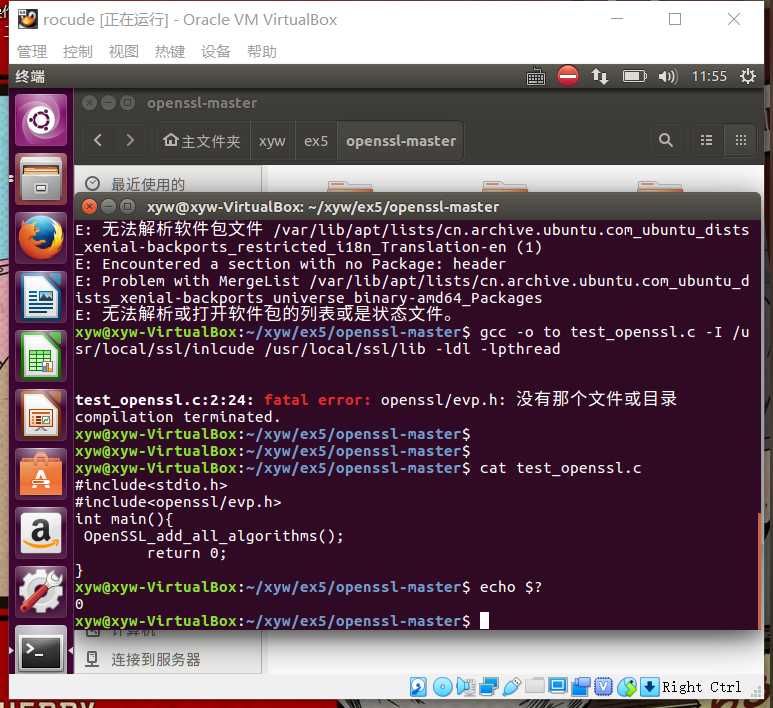This screenshot has width=773, height=708.
Task: Click the VirtualBox audio status icon
Action: click(x=465, y=686)
